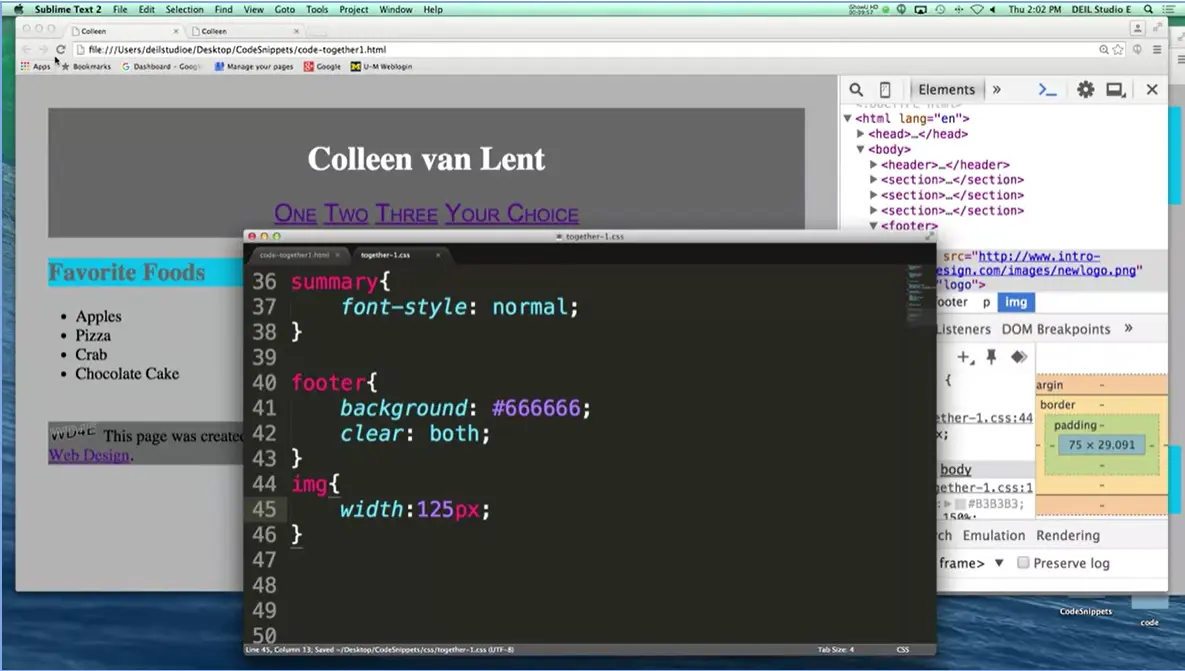Toggle device mode phone icon in DevTools
The width and height of the screenshot is (1185, 671).
(885, 90)
